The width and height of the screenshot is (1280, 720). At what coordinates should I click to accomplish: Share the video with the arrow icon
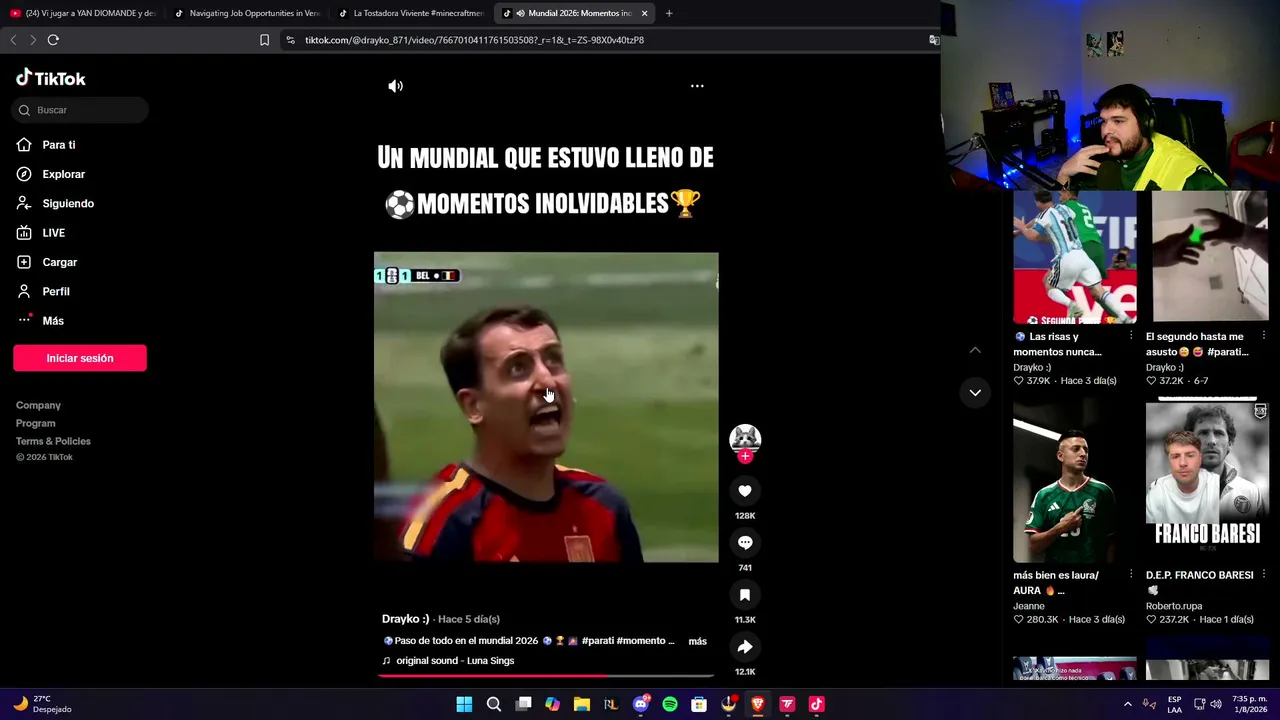[745, 647]
